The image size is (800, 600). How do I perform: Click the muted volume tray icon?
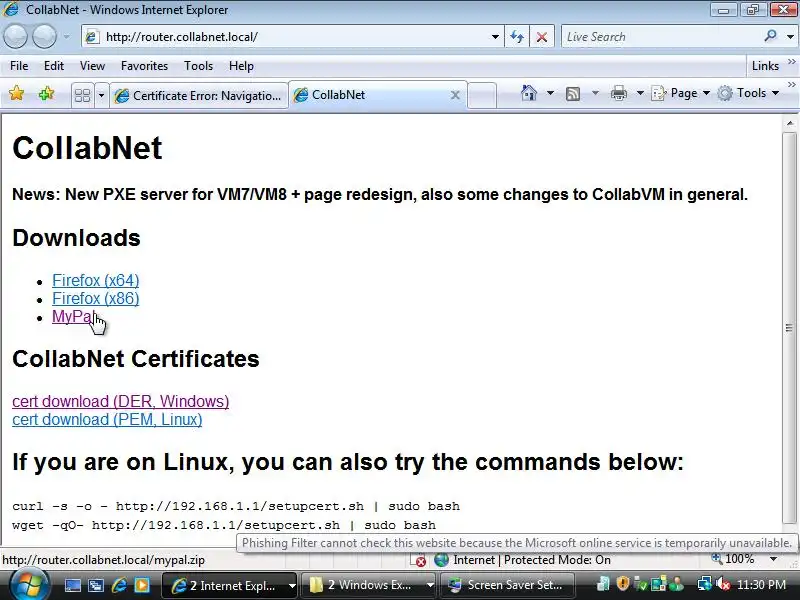[x=722, y=584]
